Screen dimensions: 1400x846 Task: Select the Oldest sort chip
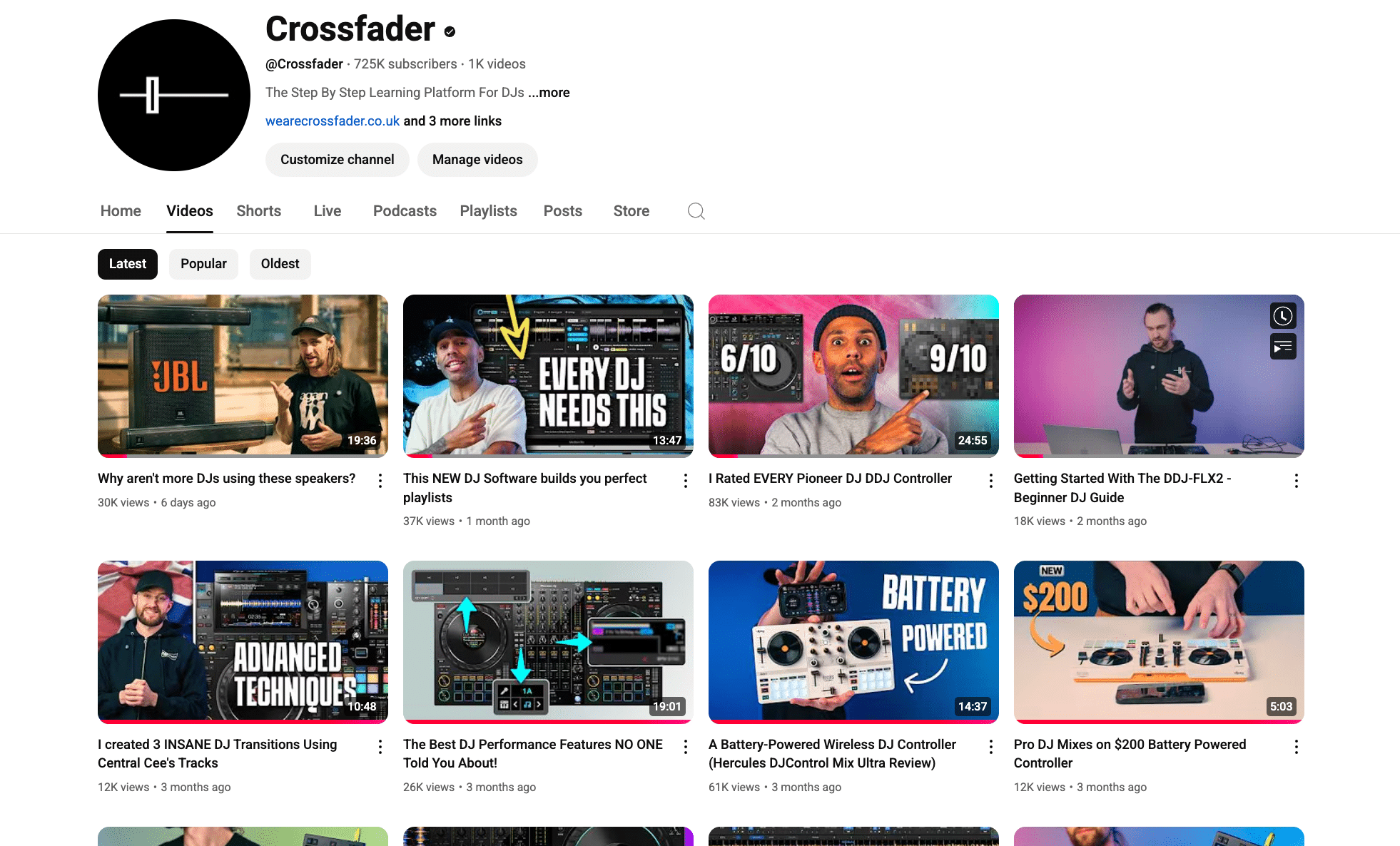click(280, 264)
